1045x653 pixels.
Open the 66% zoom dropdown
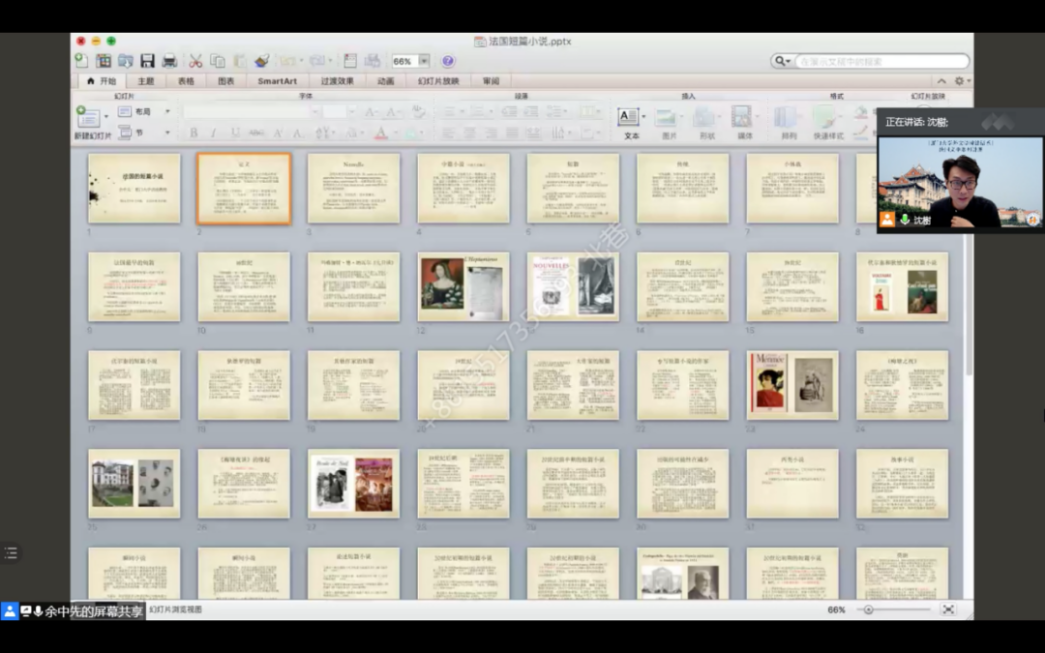pyautogui.click(x=425, y=61)
